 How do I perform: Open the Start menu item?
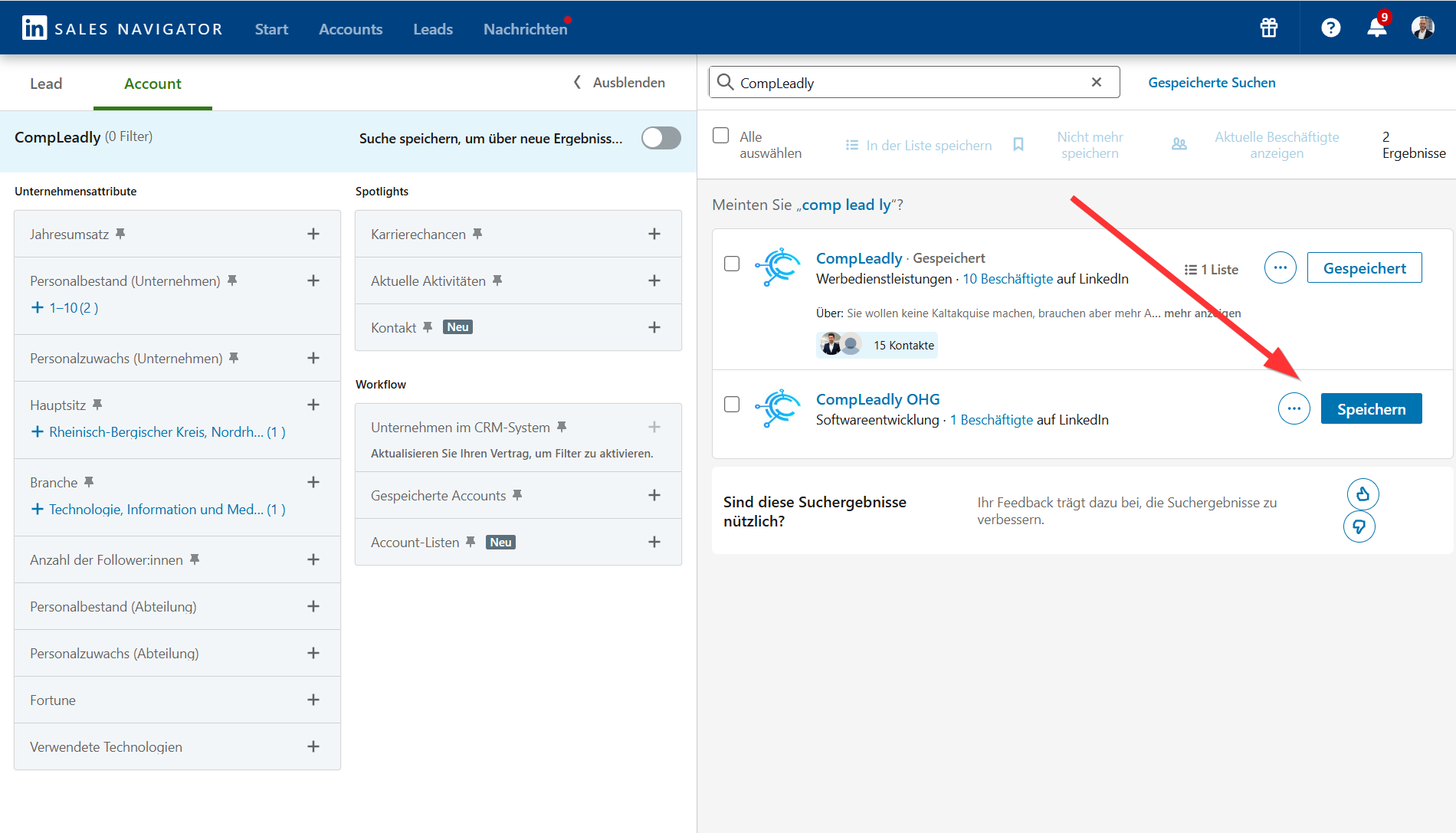pyautogui.click(x=271, y=29)
